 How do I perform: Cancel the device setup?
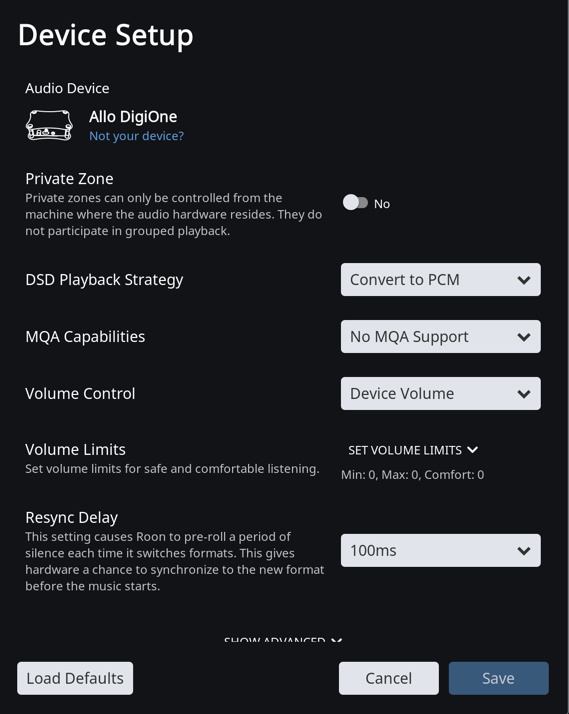[389, 678]
